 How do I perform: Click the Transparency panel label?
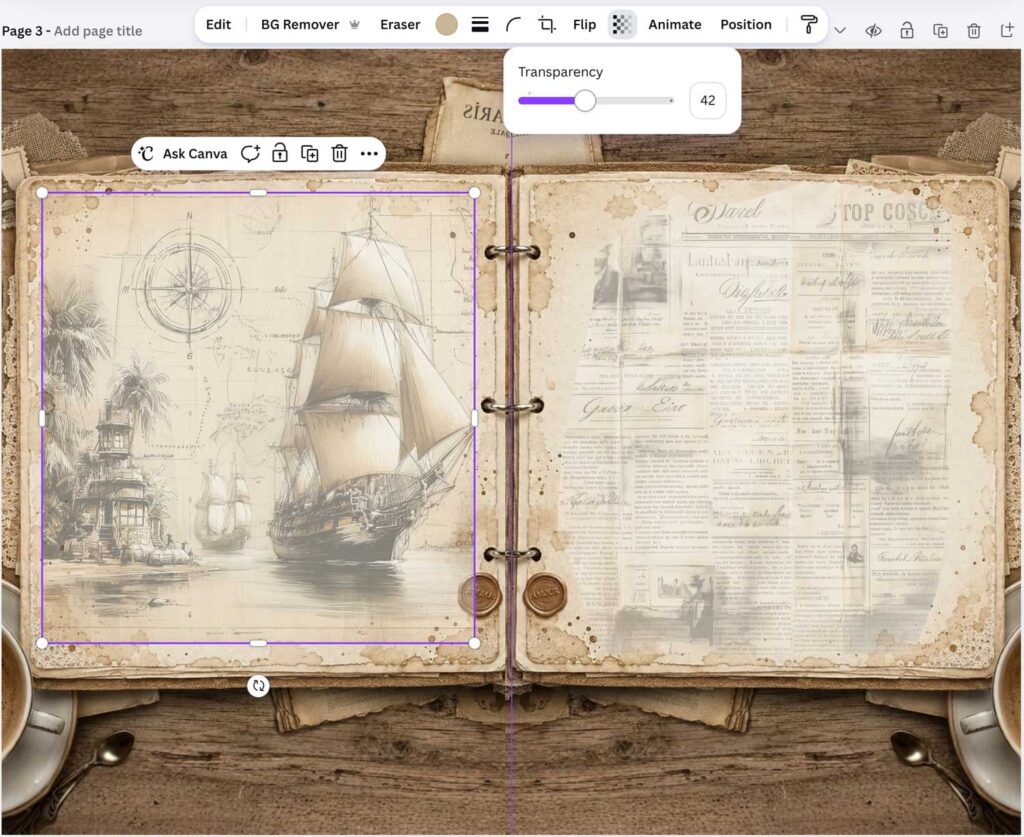[560, 72]
